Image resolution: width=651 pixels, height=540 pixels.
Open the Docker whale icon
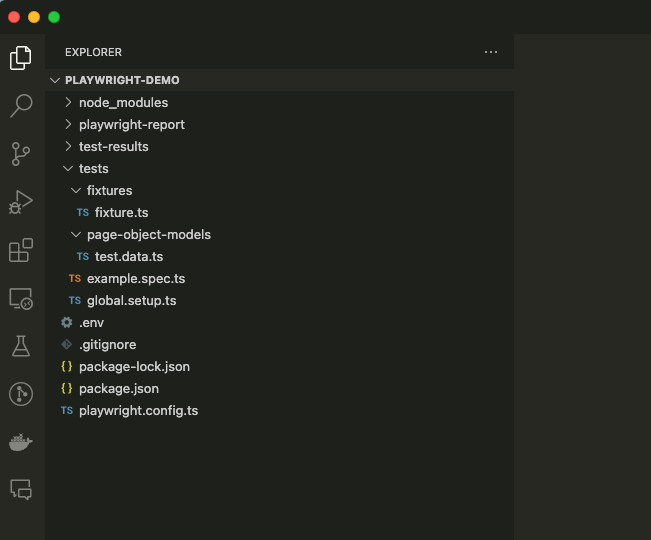(x=21, y=442)
